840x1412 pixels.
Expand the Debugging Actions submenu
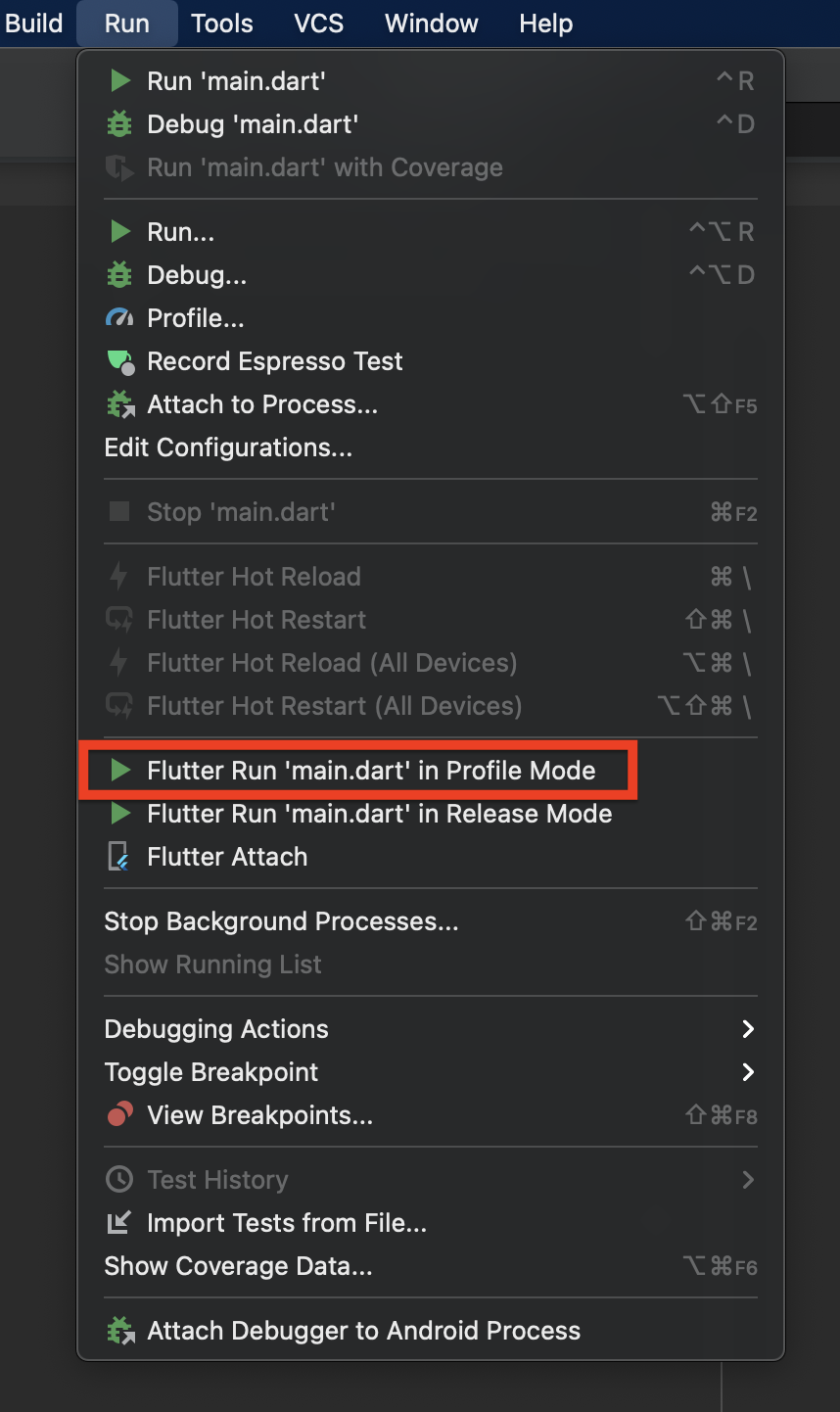tap(749, 1029)
